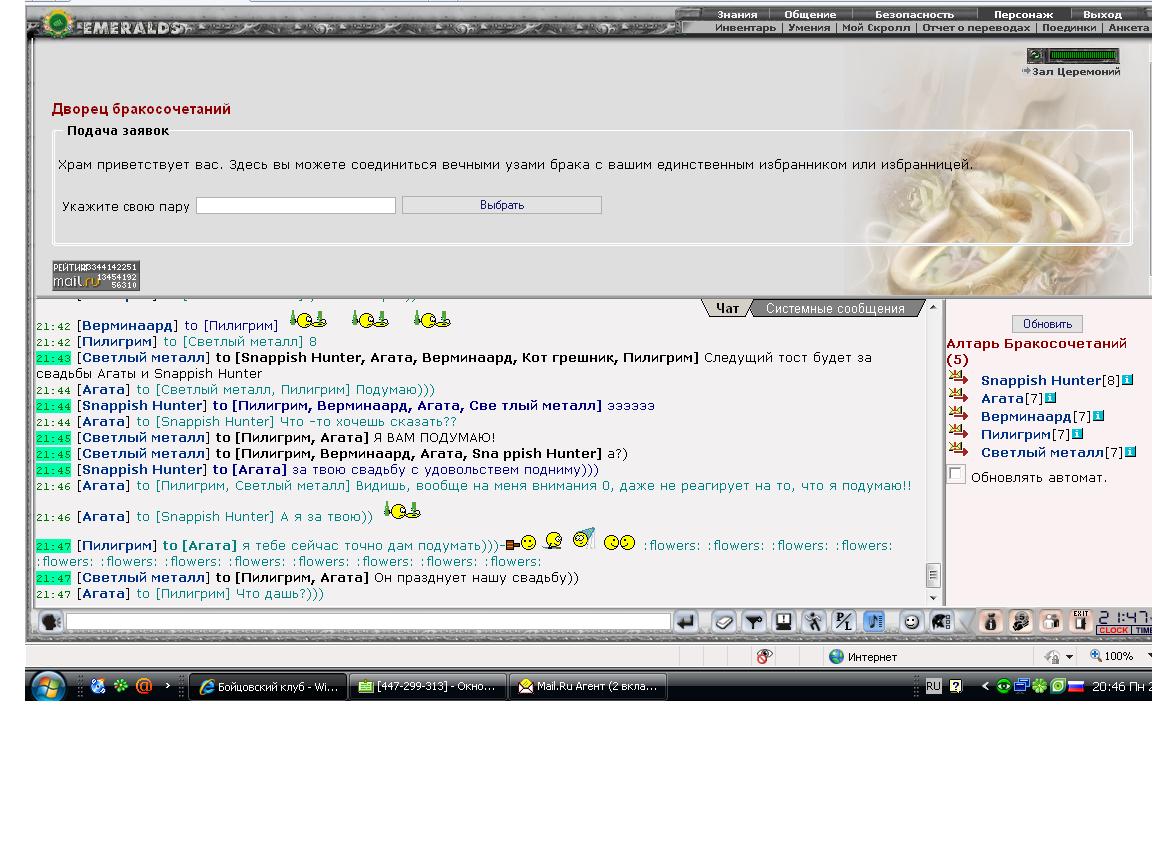This screenshot has width=1152, height=864.
Task: Switch to Mail.Ru Агент taskbar window
Action: 588,686
